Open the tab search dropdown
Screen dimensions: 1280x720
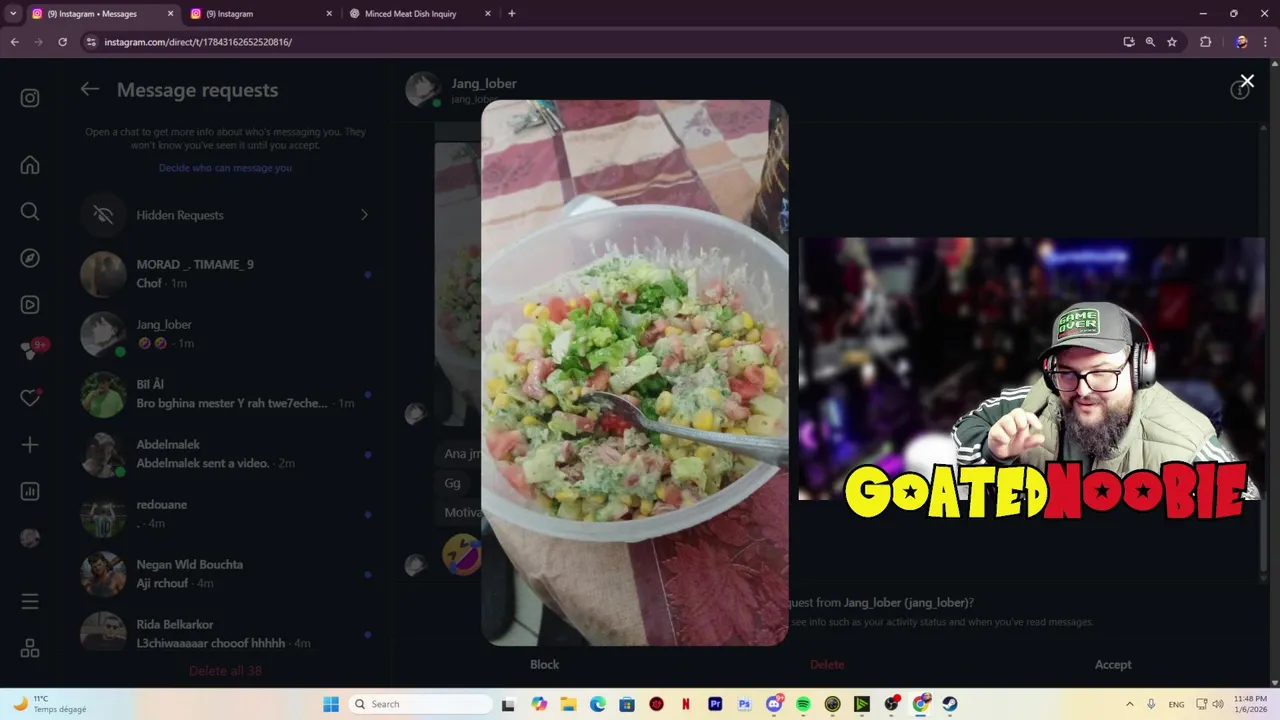pos(13,14)
